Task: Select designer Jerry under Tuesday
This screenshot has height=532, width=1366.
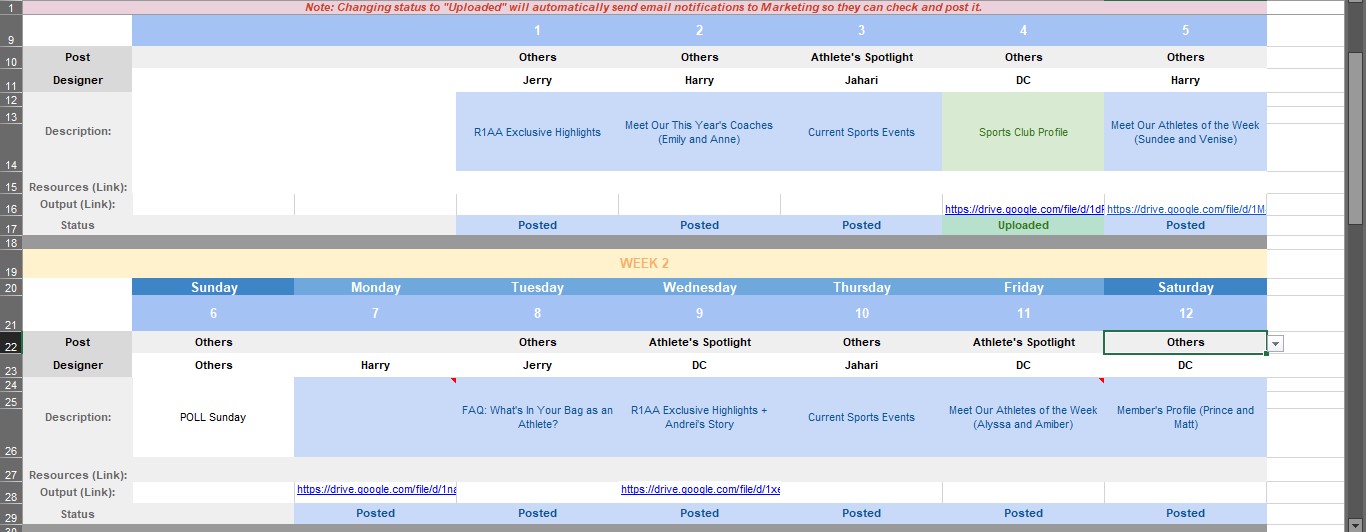Action: click(x=538, y=365)
